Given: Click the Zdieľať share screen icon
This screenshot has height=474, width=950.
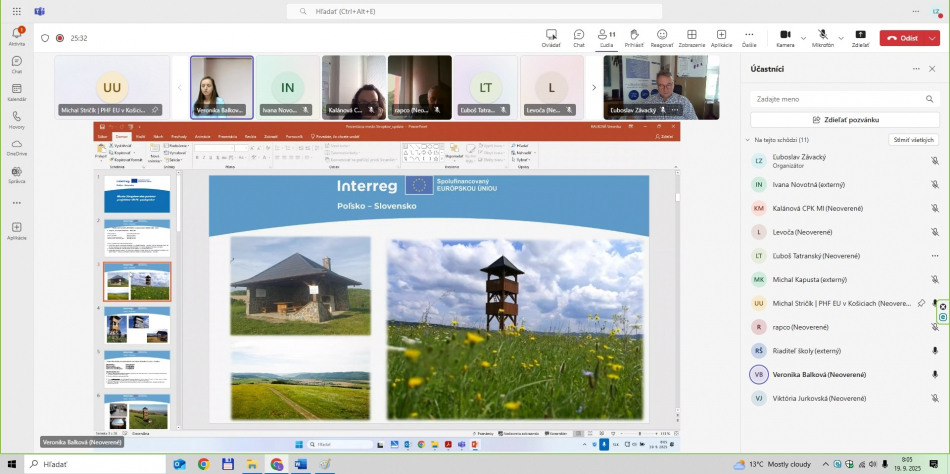Looking at the screenshot, I should click(x=860, y=34).
